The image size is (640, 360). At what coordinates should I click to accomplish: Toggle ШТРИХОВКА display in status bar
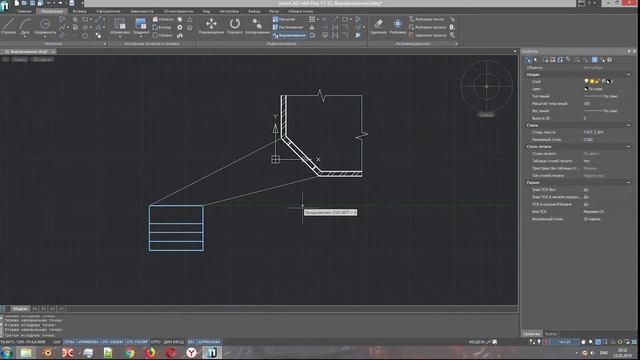[209, 342]
